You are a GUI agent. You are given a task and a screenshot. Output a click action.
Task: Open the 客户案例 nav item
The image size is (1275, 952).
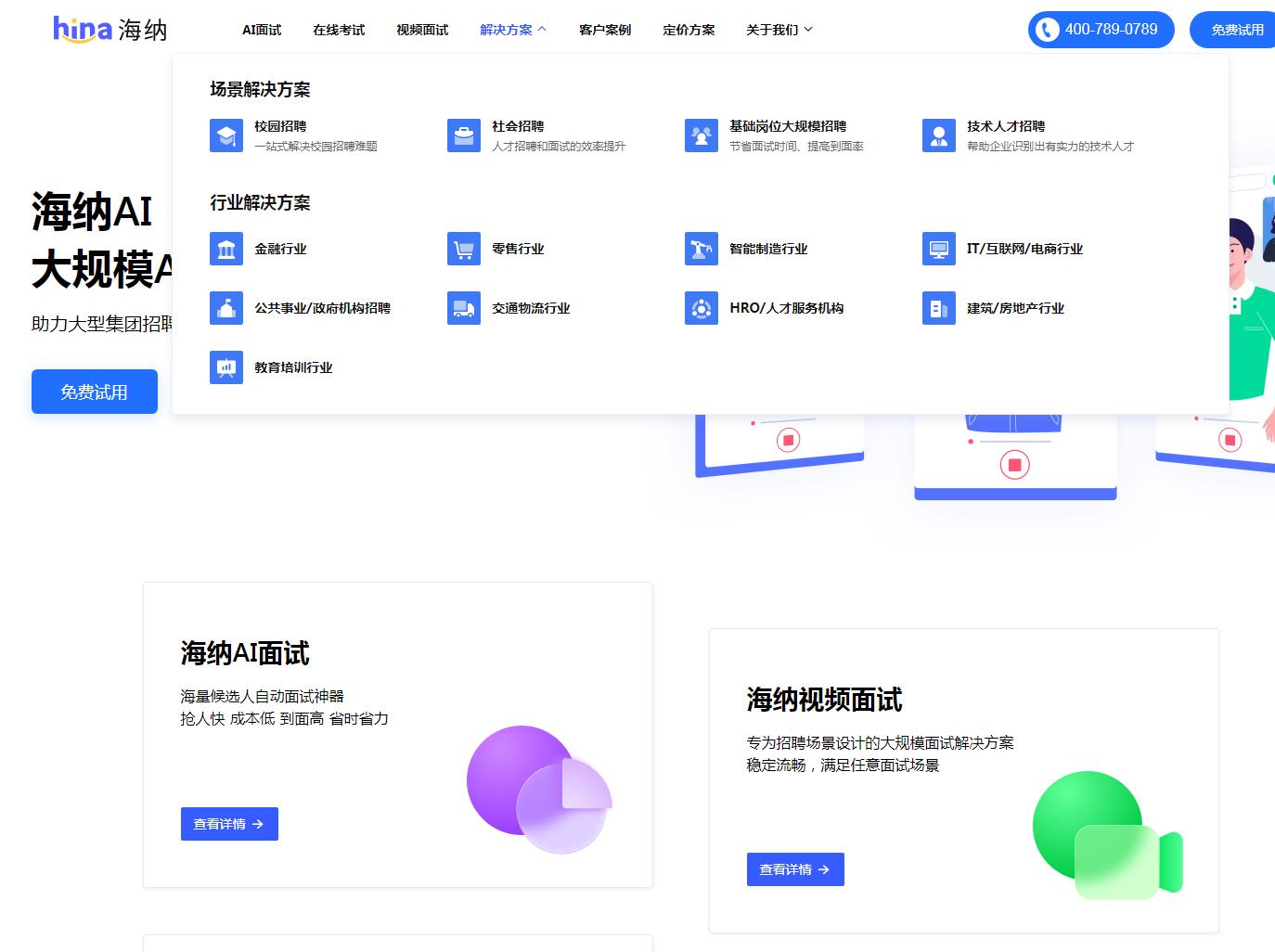[x=605, y=30]
